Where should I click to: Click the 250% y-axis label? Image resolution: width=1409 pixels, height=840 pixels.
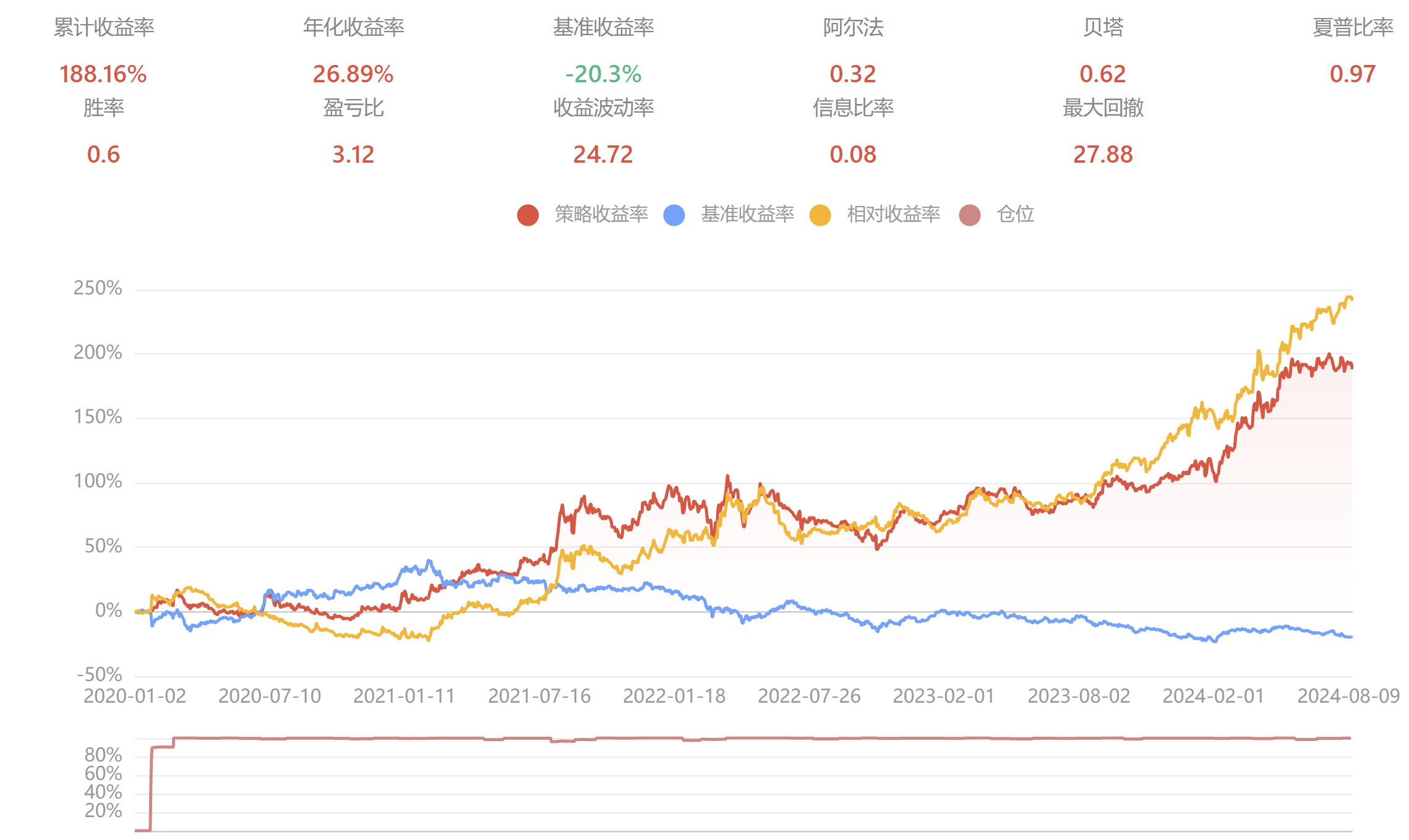click(98, 288)
